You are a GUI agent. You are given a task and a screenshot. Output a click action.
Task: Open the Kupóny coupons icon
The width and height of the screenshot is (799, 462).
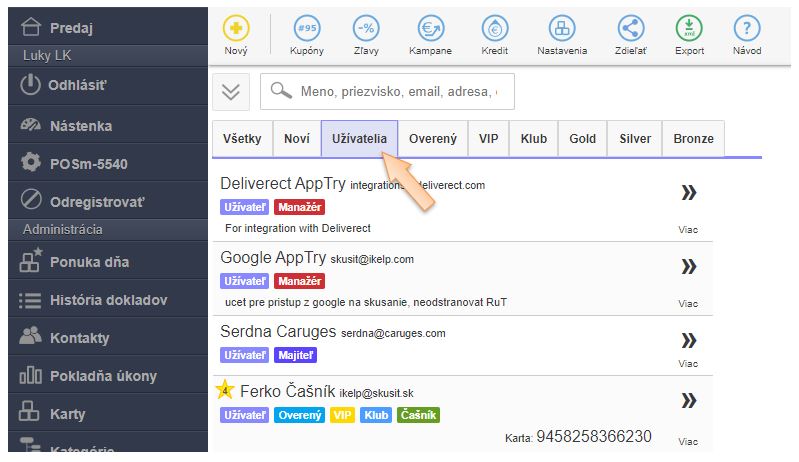307,30
